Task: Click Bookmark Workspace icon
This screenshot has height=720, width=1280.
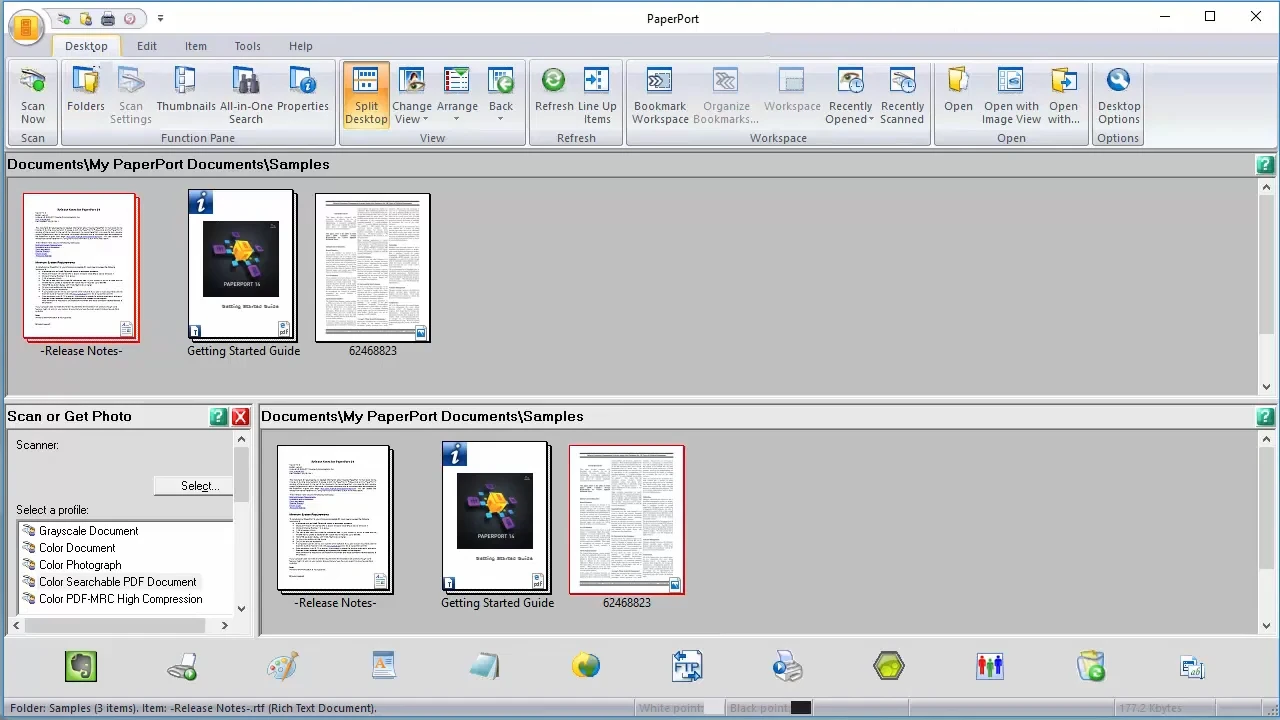Action: point(660,95)
